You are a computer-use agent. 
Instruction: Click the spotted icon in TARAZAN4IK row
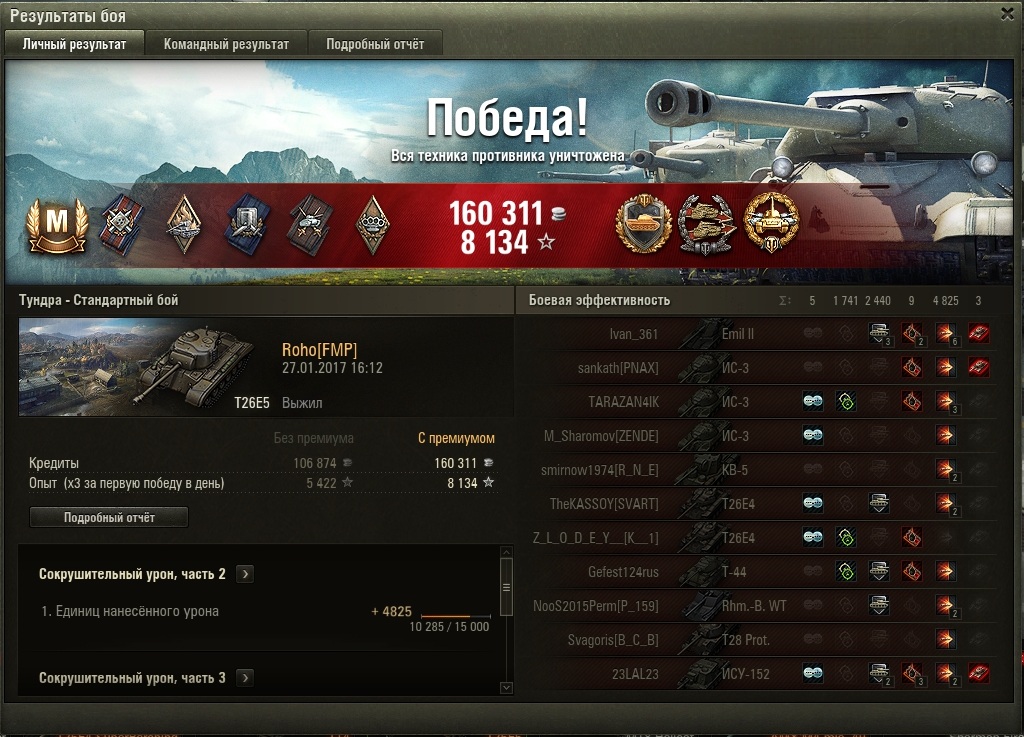[813, 401]
